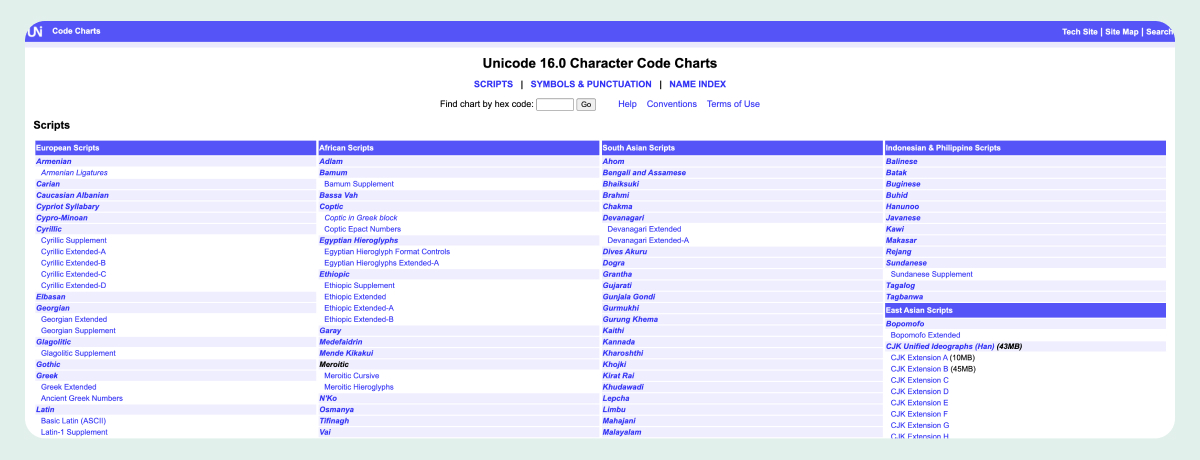
Task: Open the Basic Latin (ASCII) chart
Action: point(73,421)
